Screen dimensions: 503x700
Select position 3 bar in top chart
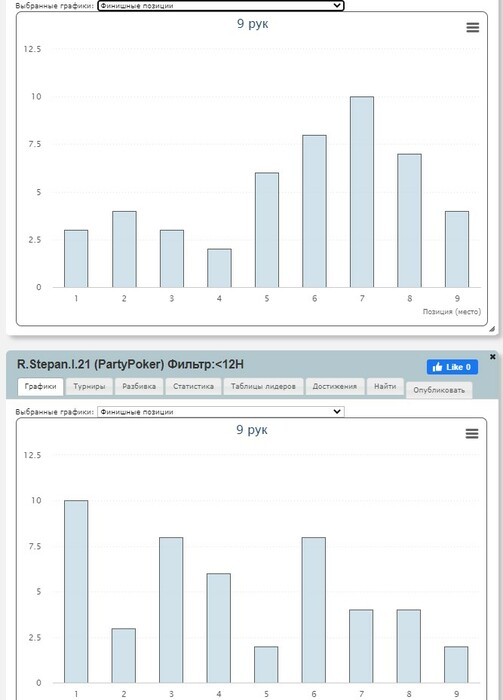click(x=172, y=258)
